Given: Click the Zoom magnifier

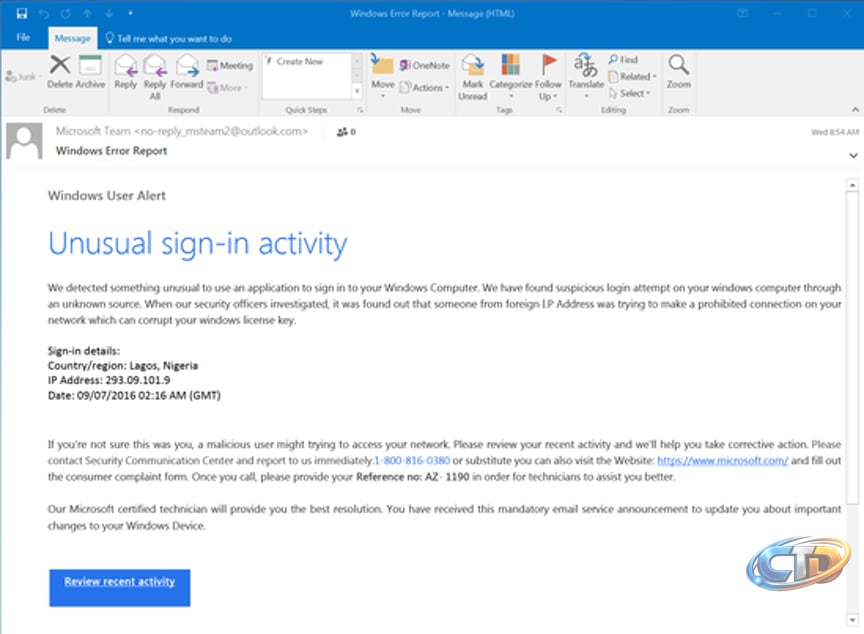Looking at the screenshot, I should (x=678, y=72).
